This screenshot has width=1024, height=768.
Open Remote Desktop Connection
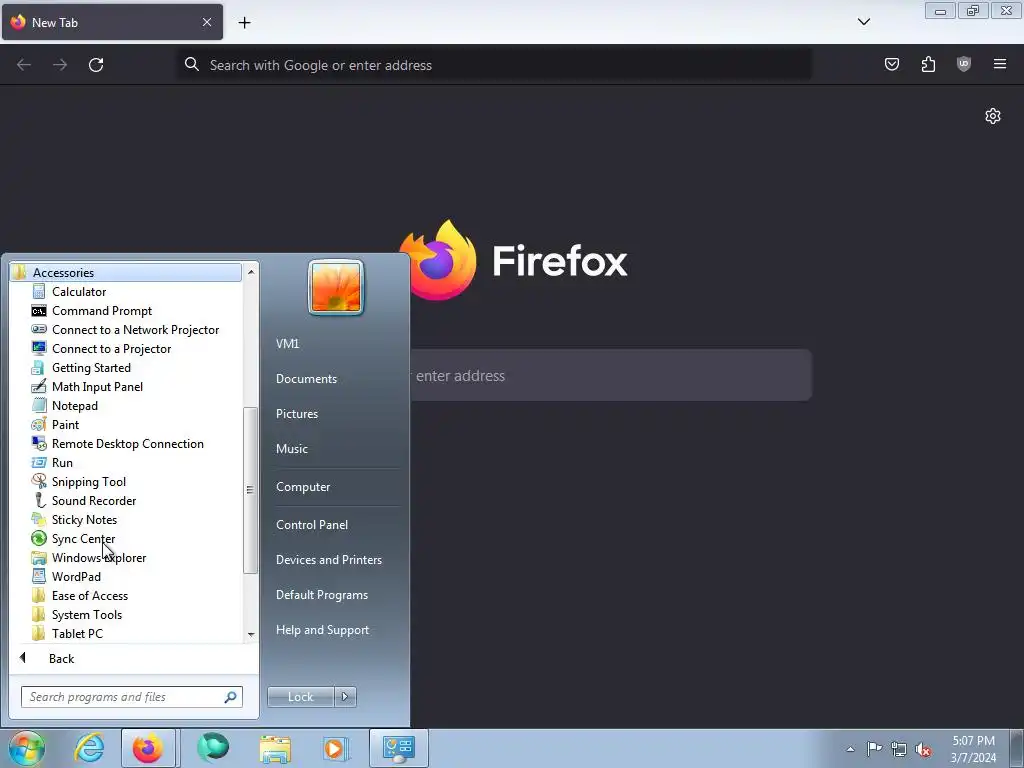click(118, 443)
